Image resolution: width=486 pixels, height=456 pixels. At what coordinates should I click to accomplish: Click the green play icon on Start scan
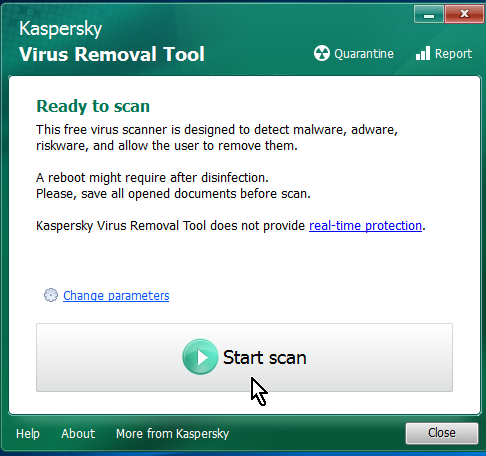tap(200, 357)
